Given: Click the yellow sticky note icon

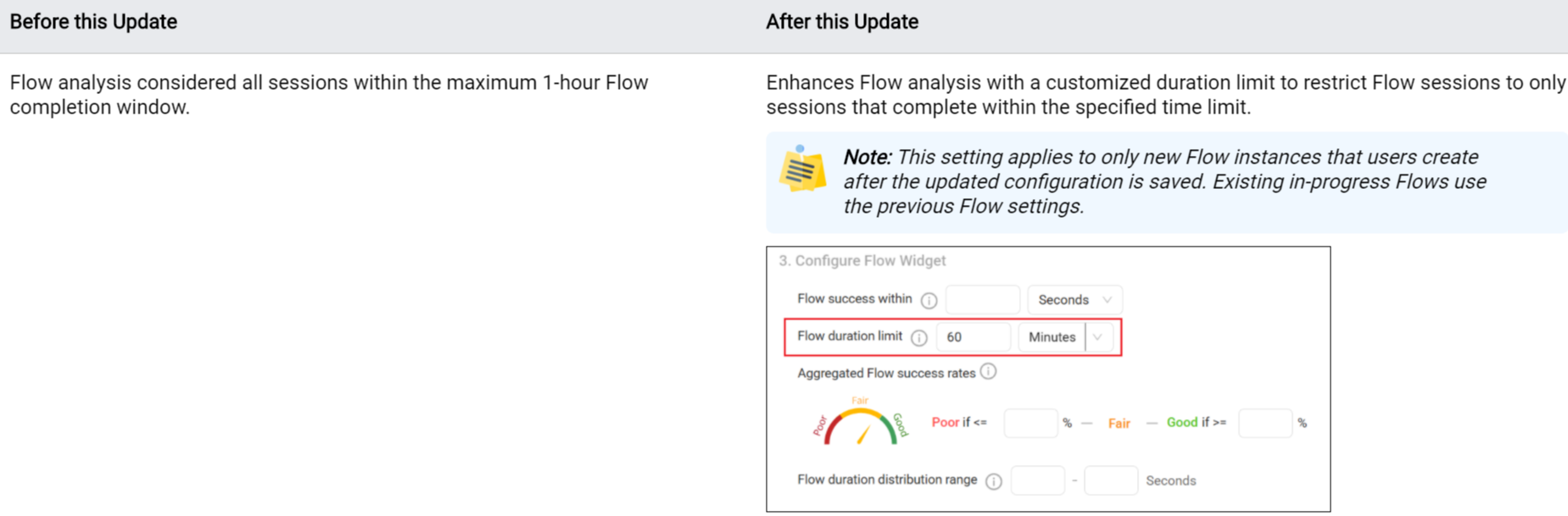Looking at the screenshot, I should click(x=802, y=169).
